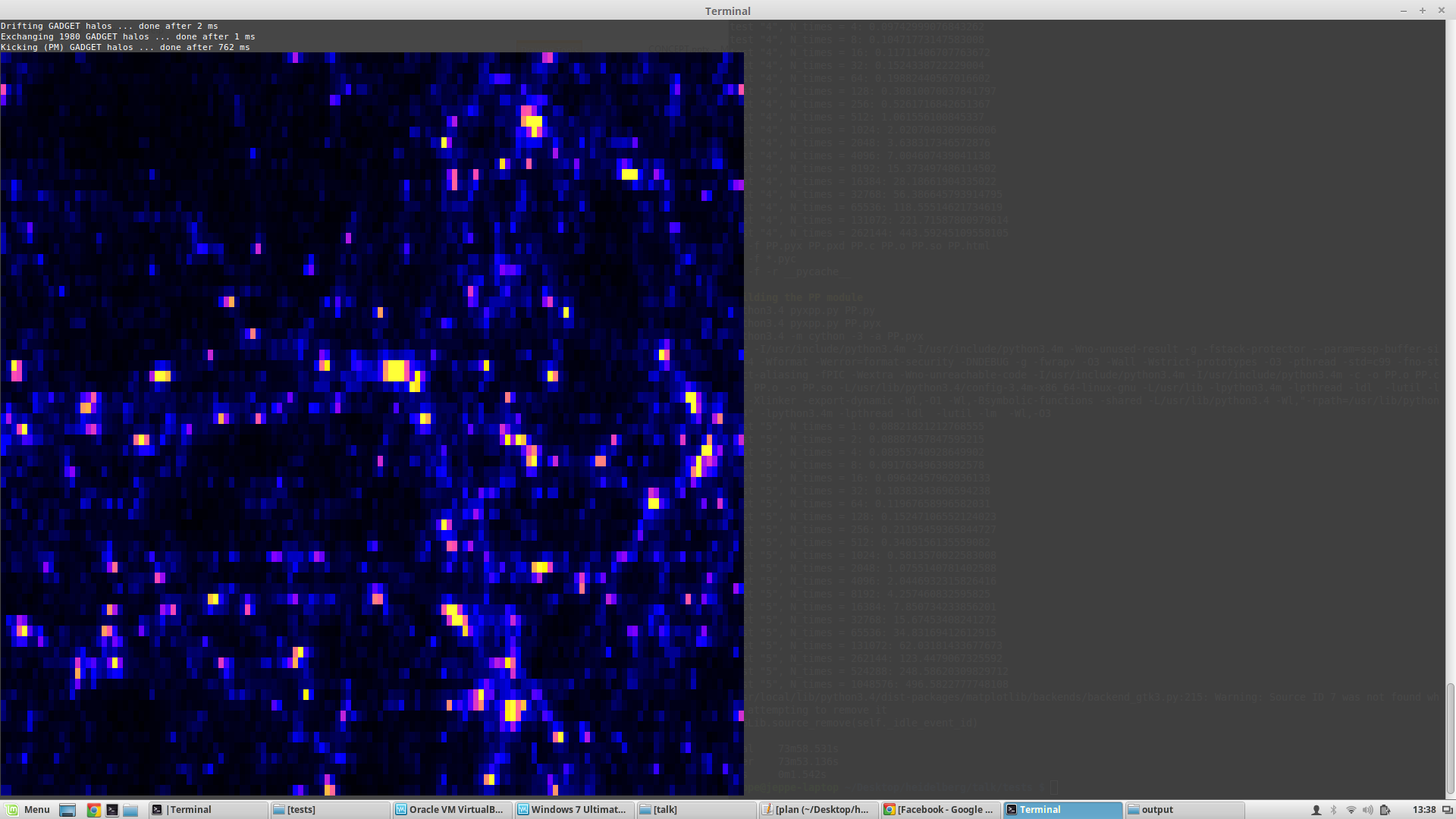Open the file manager launcher icon
This screenshot has width=1456, height=819.
130,810
